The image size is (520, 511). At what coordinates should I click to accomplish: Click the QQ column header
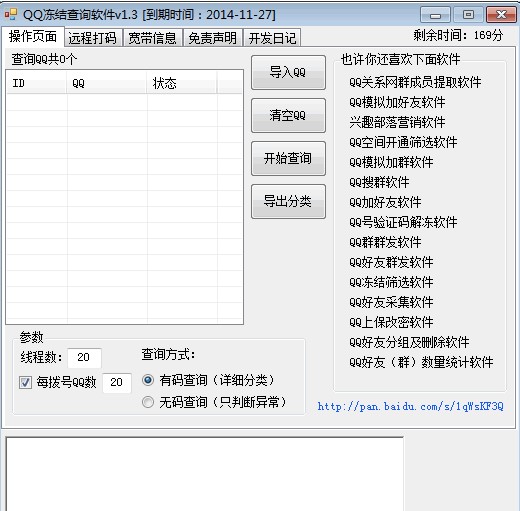(x=107, y=83)
